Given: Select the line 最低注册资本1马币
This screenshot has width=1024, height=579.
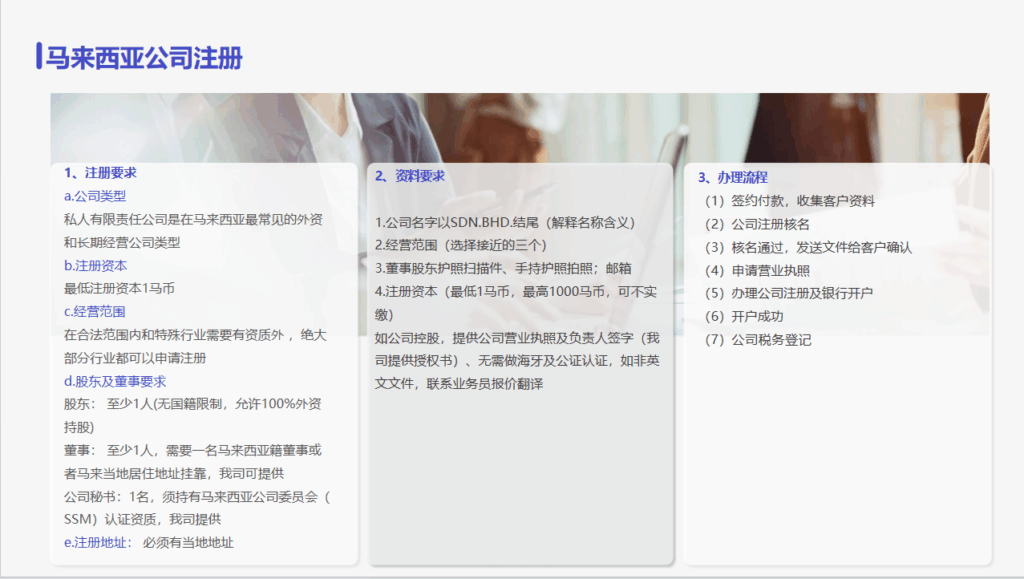Looking at the screenshot, I should (119, 289).
